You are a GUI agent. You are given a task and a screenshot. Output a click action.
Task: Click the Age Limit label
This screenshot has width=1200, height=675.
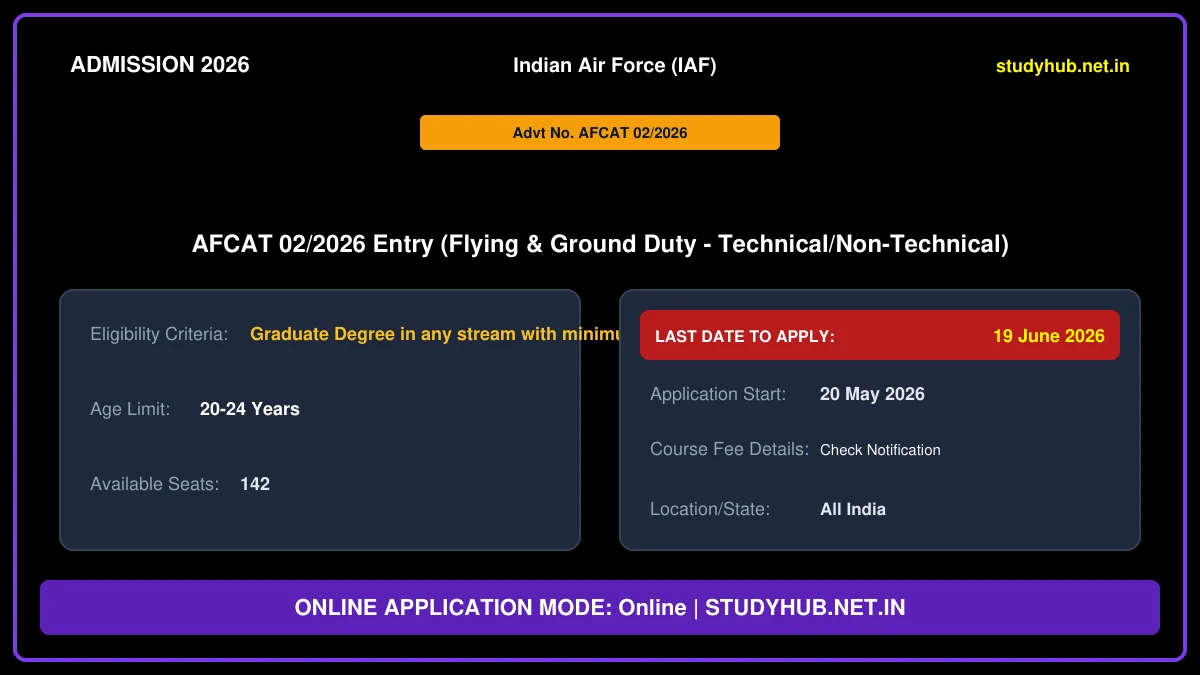pos(130,409)
